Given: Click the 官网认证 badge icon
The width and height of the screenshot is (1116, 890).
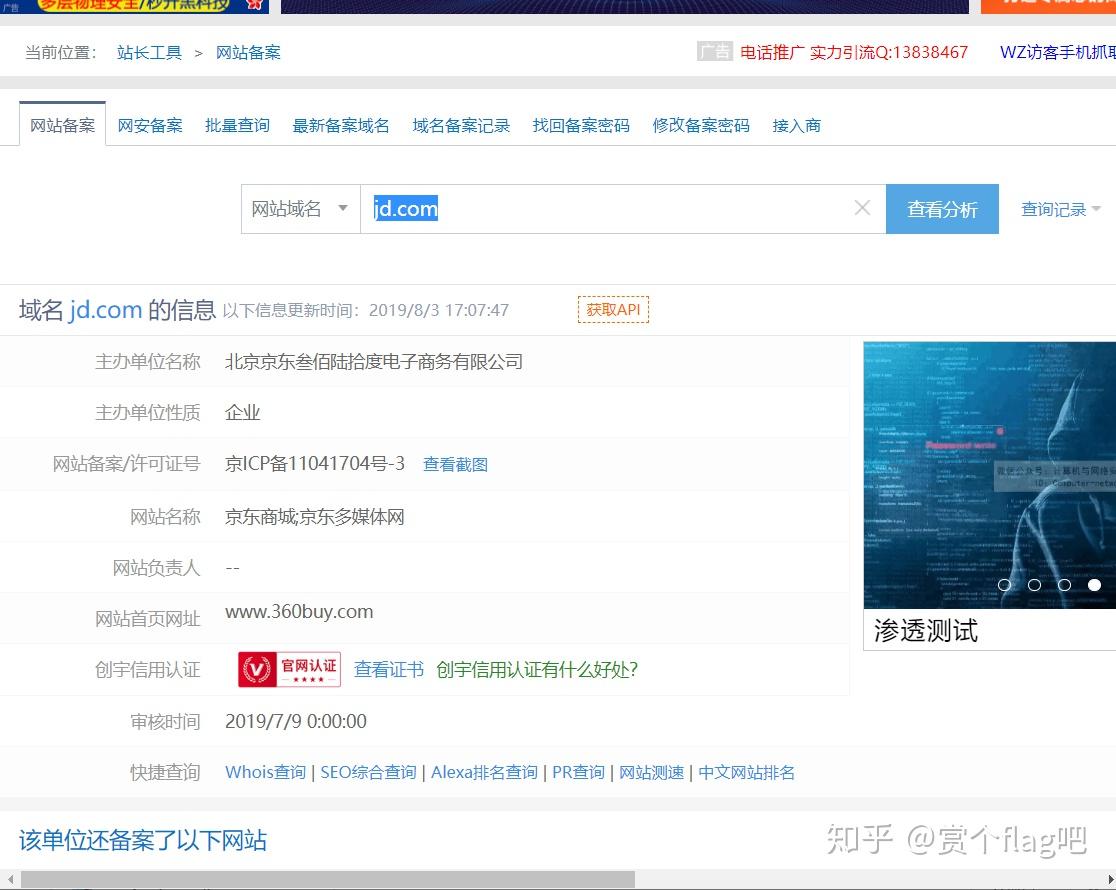Looking at the screenshot, I should pos(289,669).
